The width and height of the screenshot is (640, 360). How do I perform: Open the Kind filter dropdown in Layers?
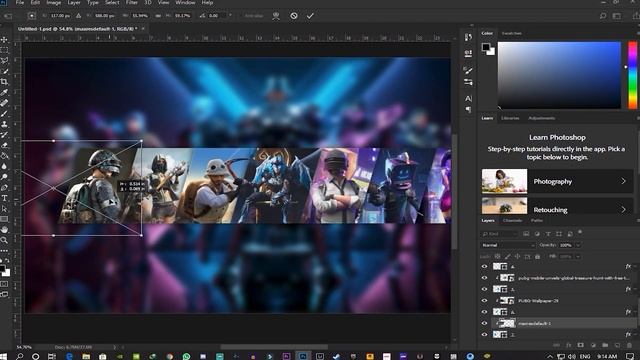click(500, 234)
